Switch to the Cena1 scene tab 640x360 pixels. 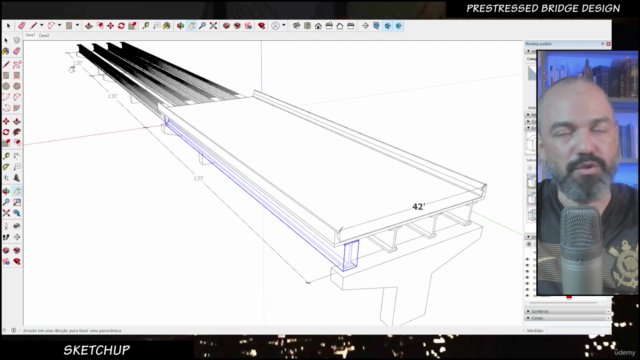tap(30, 36)
